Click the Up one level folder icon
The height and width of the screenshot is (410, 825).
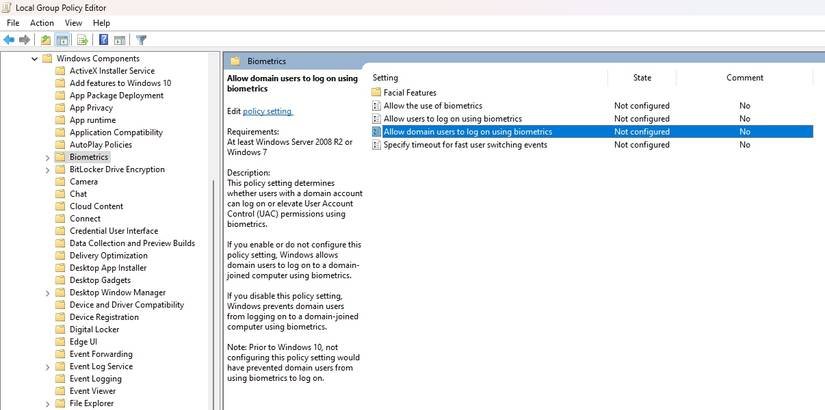pyautogui.click(x=46, y=40)
